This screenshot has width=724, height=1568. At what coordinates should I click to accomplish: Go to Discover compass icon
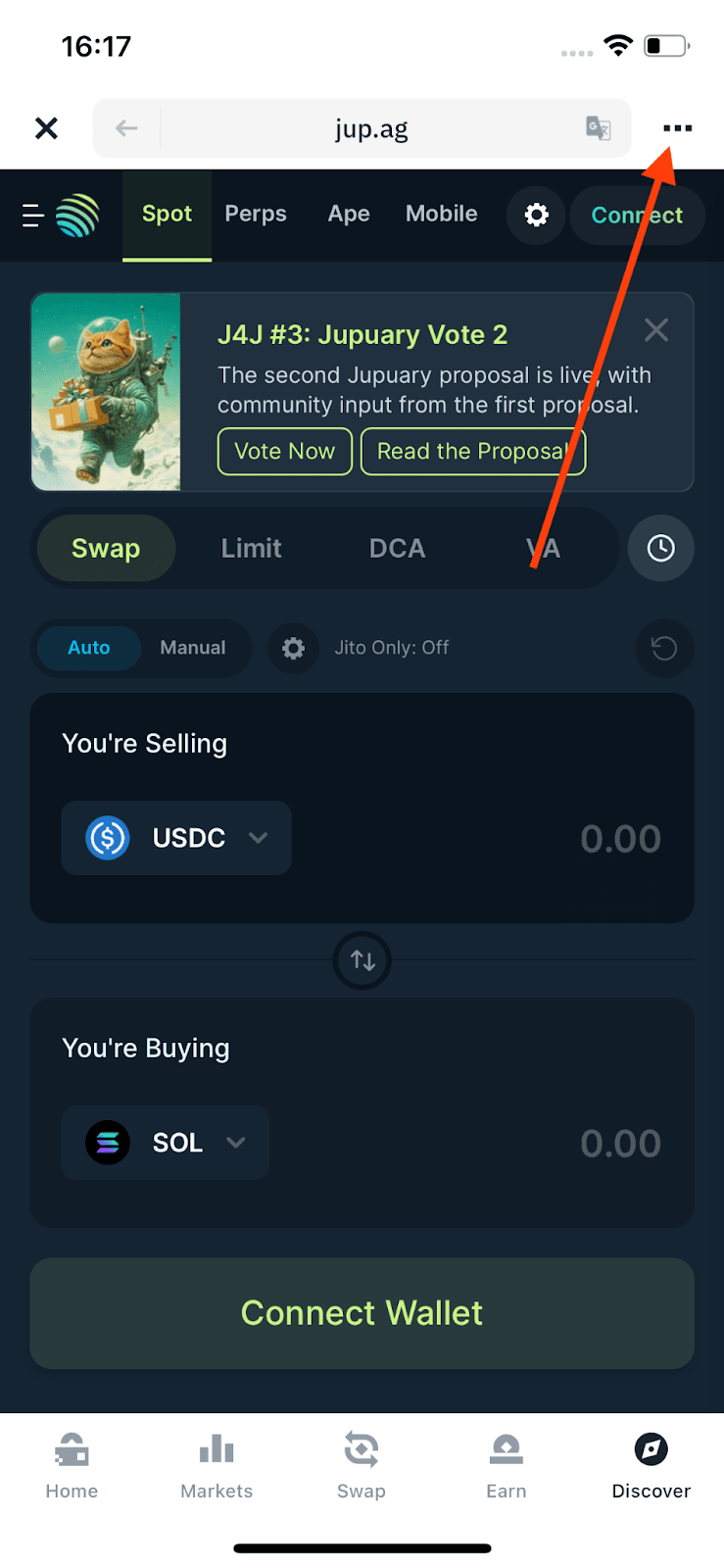click(651, 1449)
